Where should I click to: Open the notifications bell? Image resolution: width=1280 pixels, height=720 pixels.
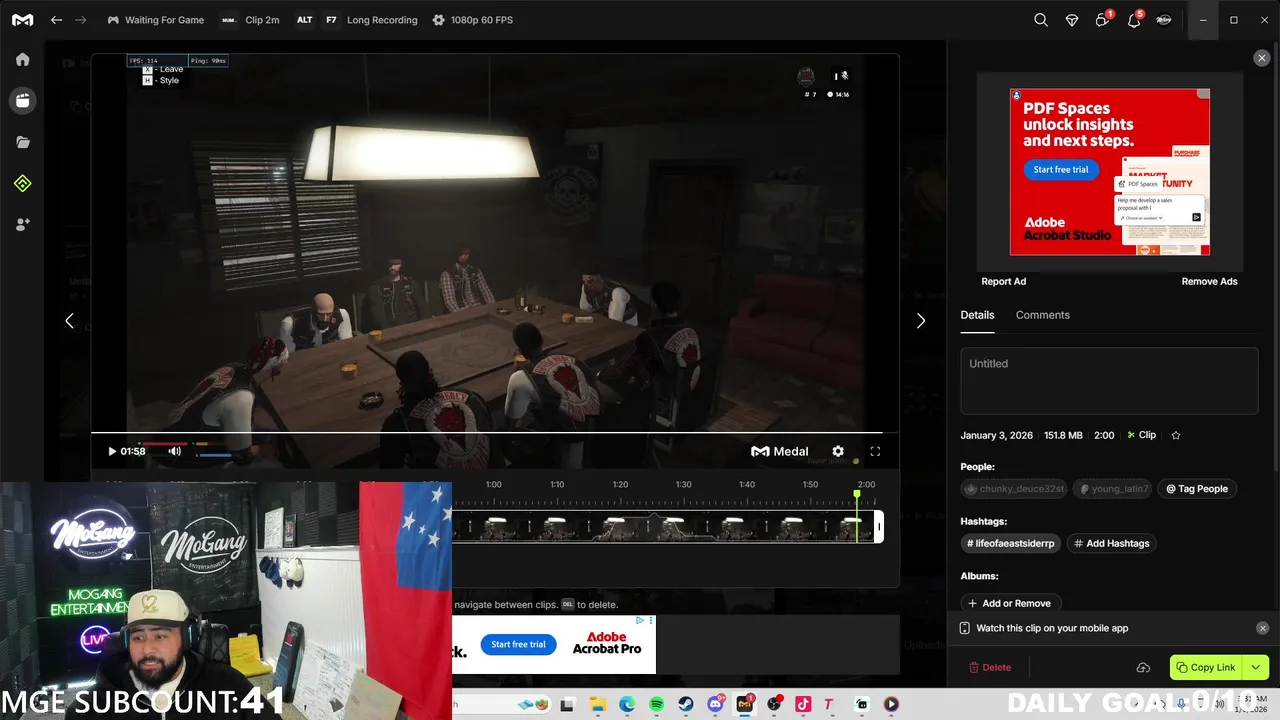tap(1134, 20)
